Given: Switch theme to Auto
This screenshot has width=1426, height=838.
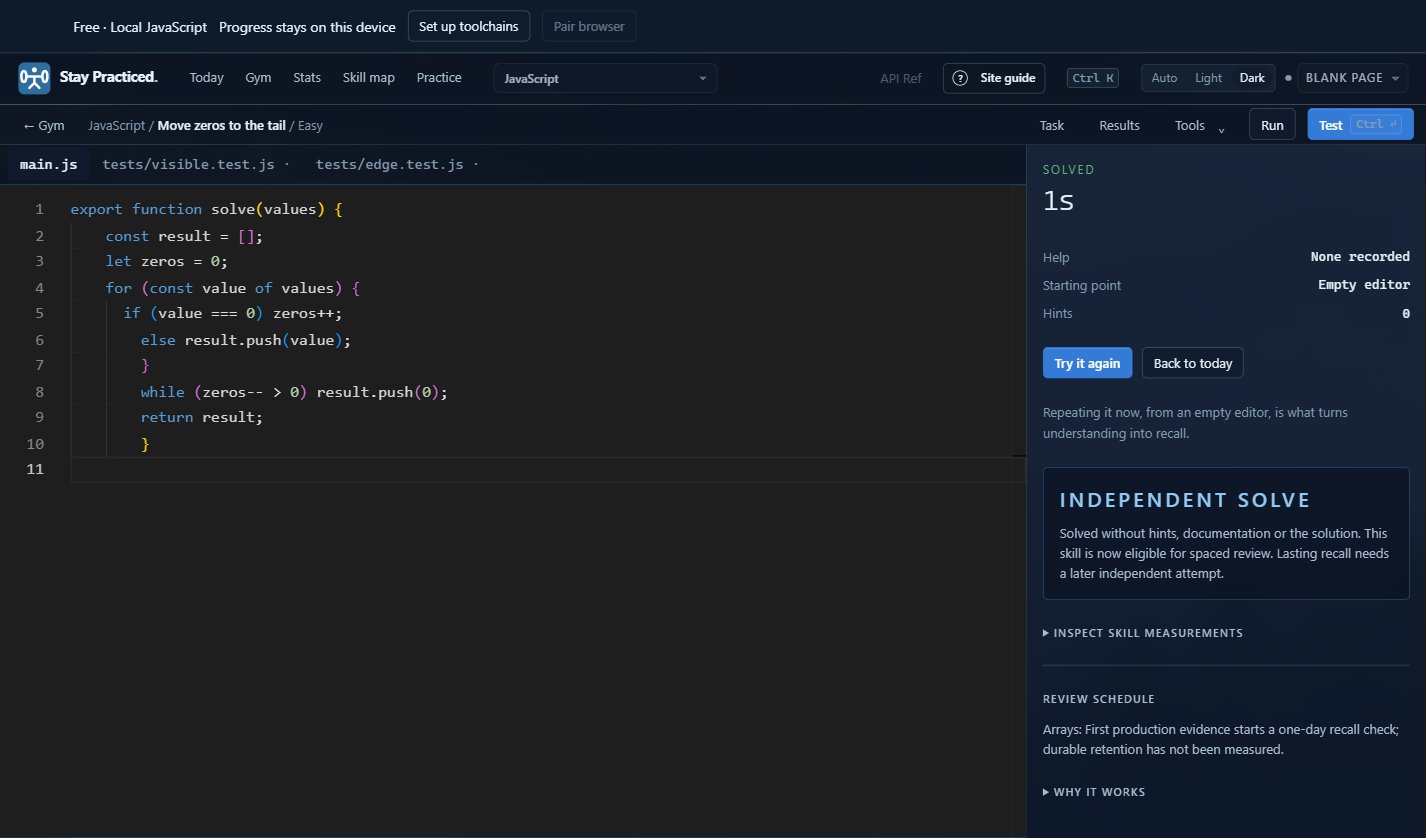Looking at the screenshot, I should point(1164,78).
